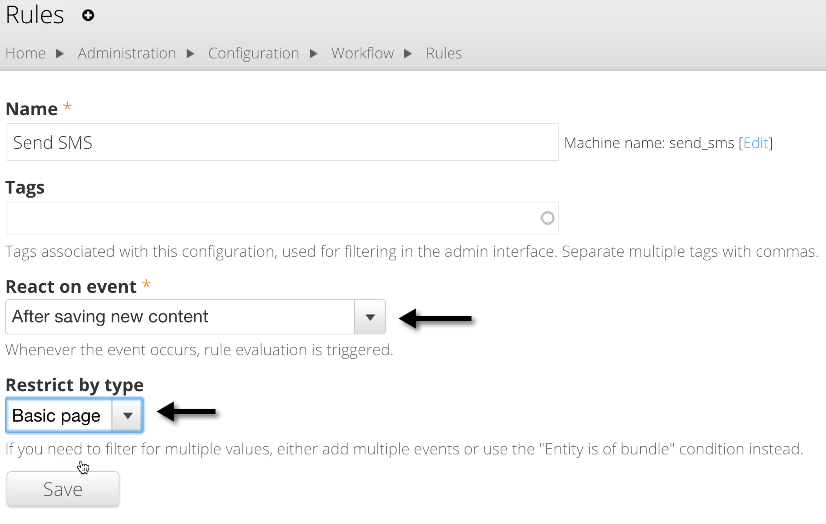Image resolution: width=826 pixels, height=524 pixels.
Task: Click the 'Restrict by type' label
Action: (x=74, y=384)
